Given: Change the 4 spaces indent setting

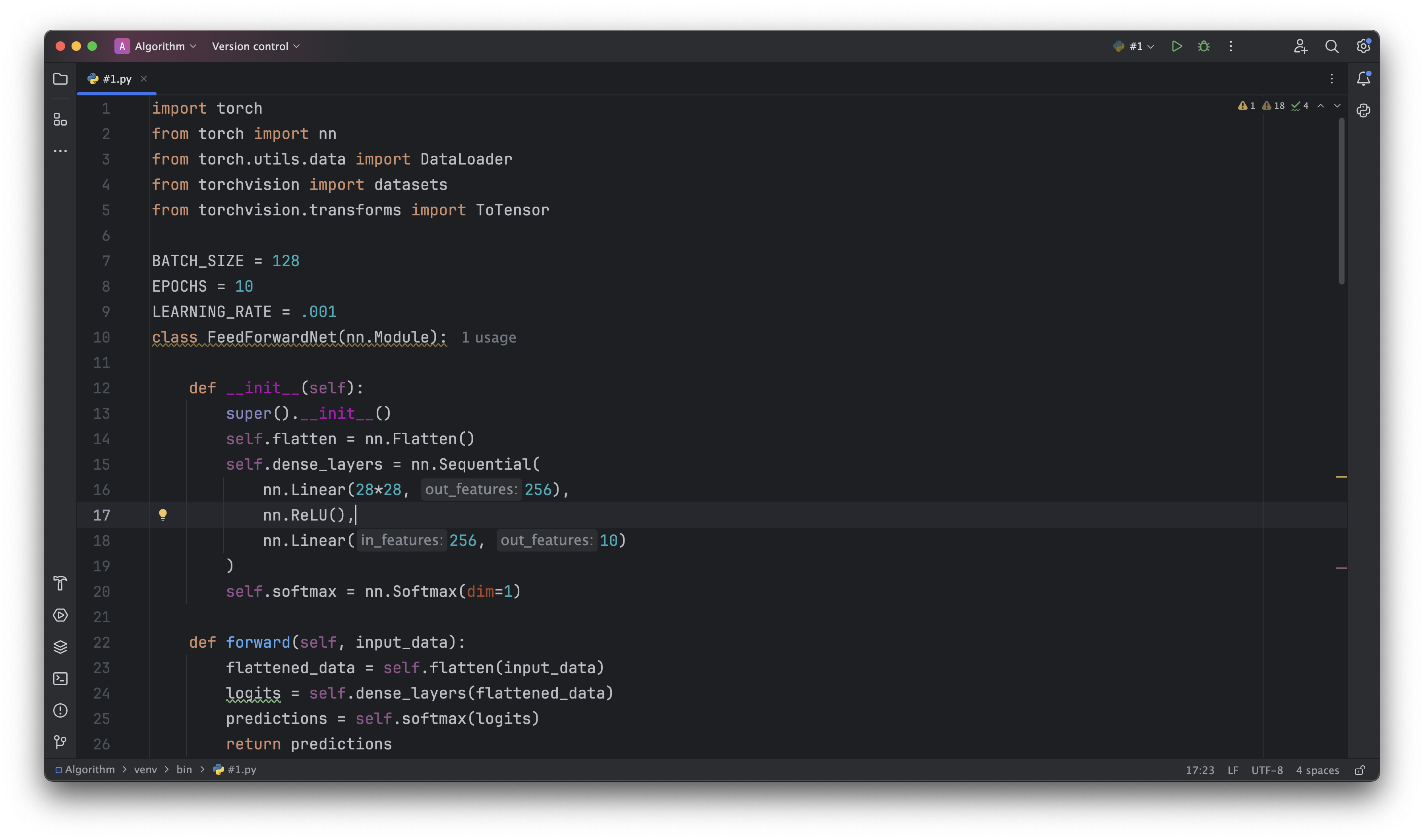Looking at the screenshot, I should [1318, 770].
